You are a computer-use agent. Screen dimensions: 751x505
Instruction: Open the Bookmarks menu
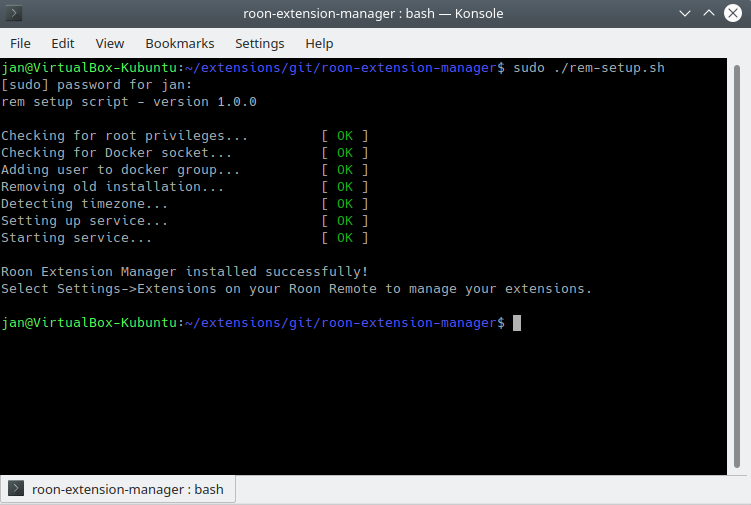pyautogui.click(x=180, y=44)
